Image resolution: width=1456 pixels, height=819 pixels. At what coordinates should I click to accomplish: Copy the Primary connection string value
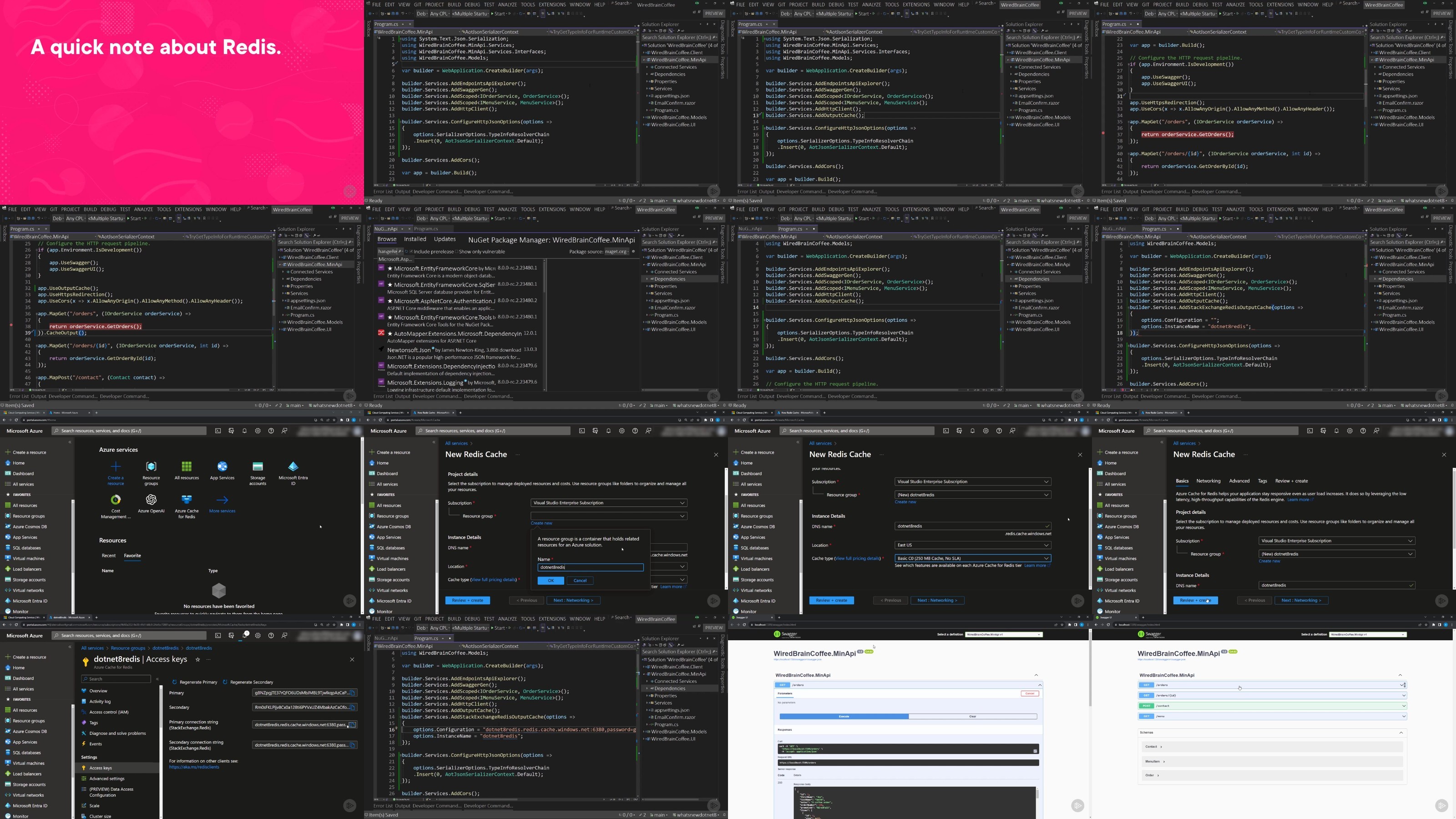[352, 725]
